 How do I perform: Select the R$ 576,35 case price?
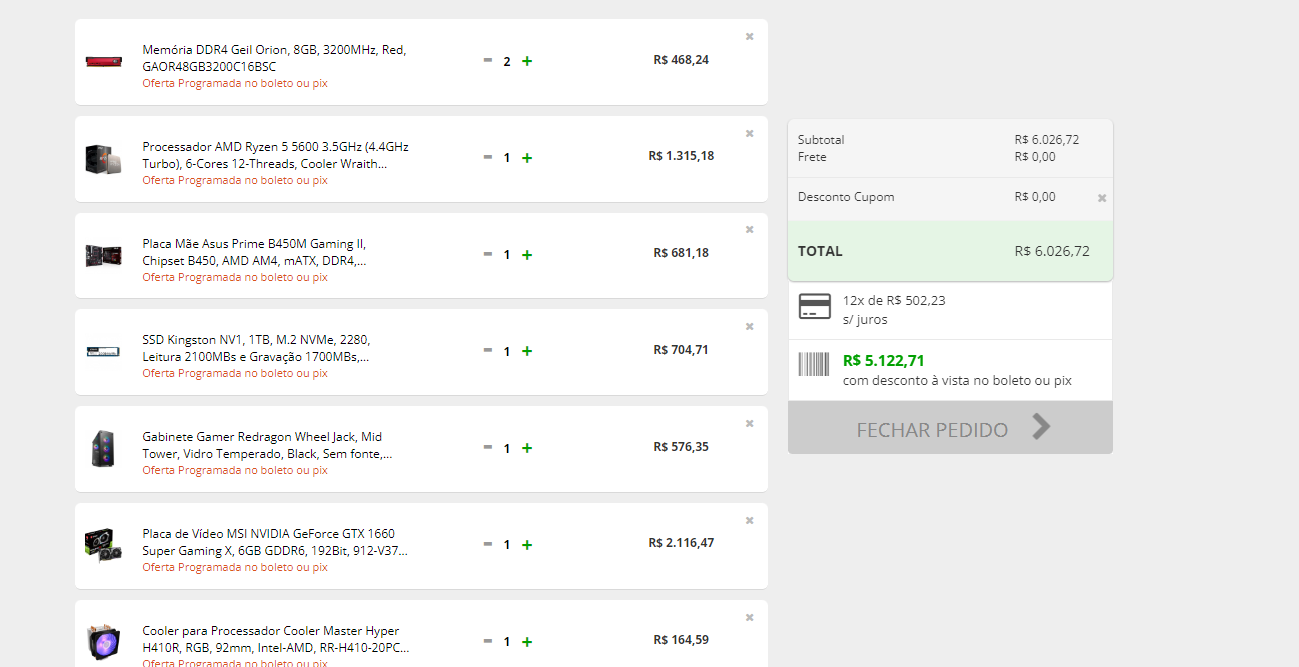[681, 447]
